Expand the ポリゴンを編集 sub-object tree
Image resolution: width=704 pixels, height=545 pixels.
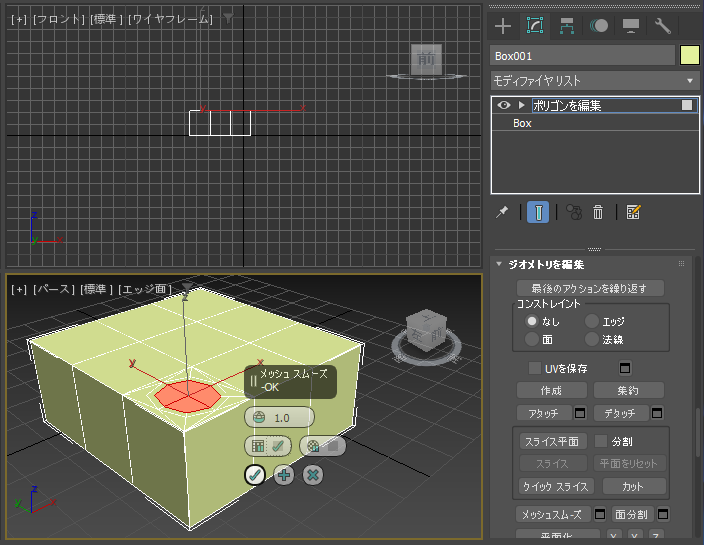(x=521, y=105)
